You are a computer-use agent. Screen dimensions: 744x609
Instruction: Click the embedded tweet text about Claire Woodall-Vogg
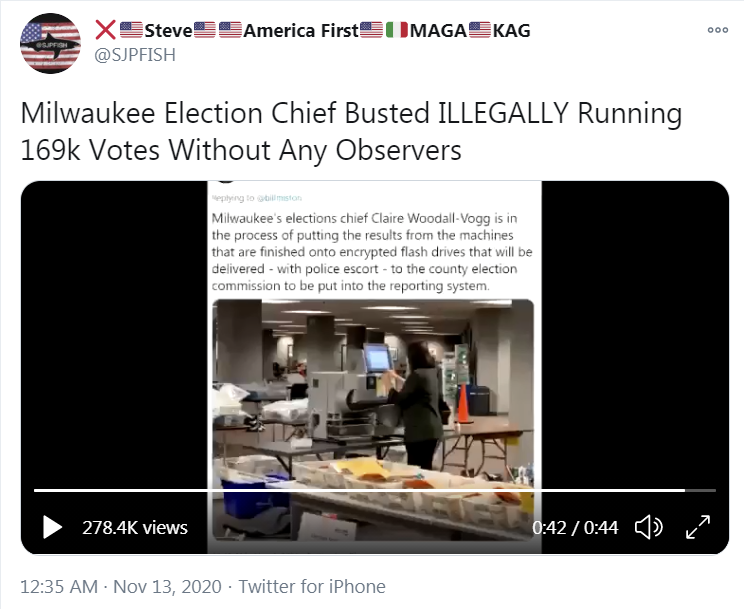(x=372, y=252)
